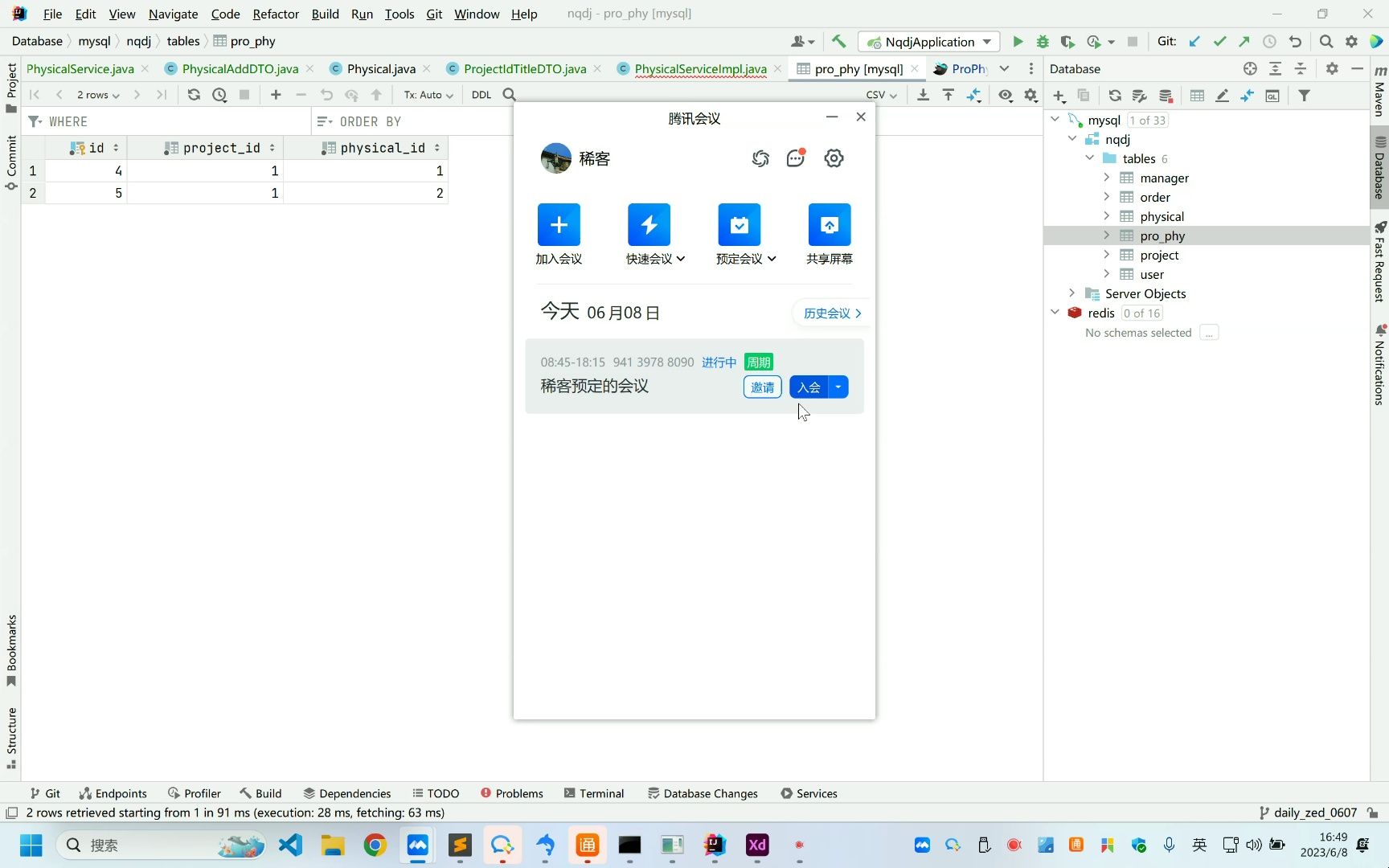Expand the manager table node
The height and width of the screenshot is (868, 1389).
pyautogui.click(x=1107, y=178)
